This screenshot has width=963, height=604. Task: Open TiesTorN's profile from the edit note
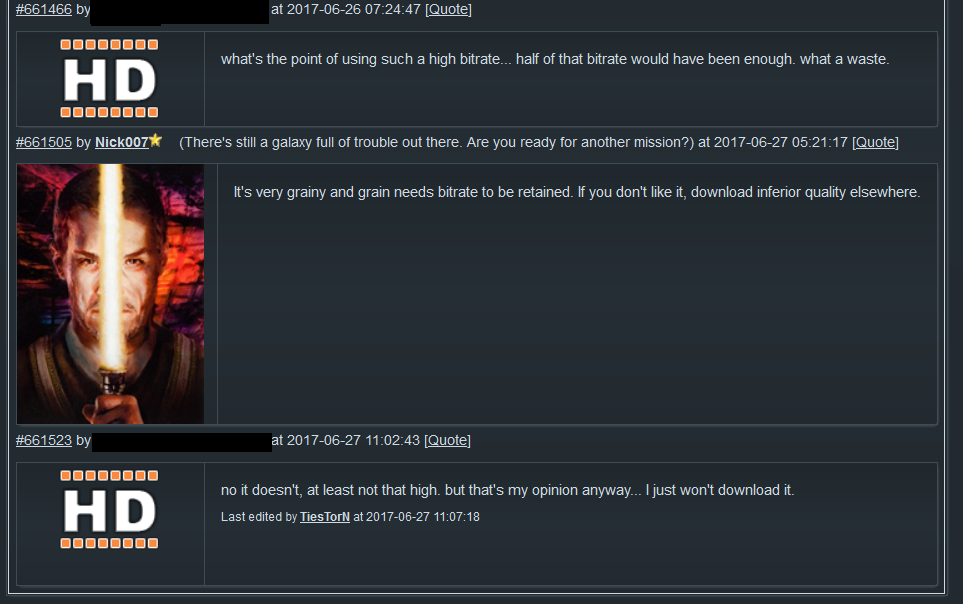(325, 517)
